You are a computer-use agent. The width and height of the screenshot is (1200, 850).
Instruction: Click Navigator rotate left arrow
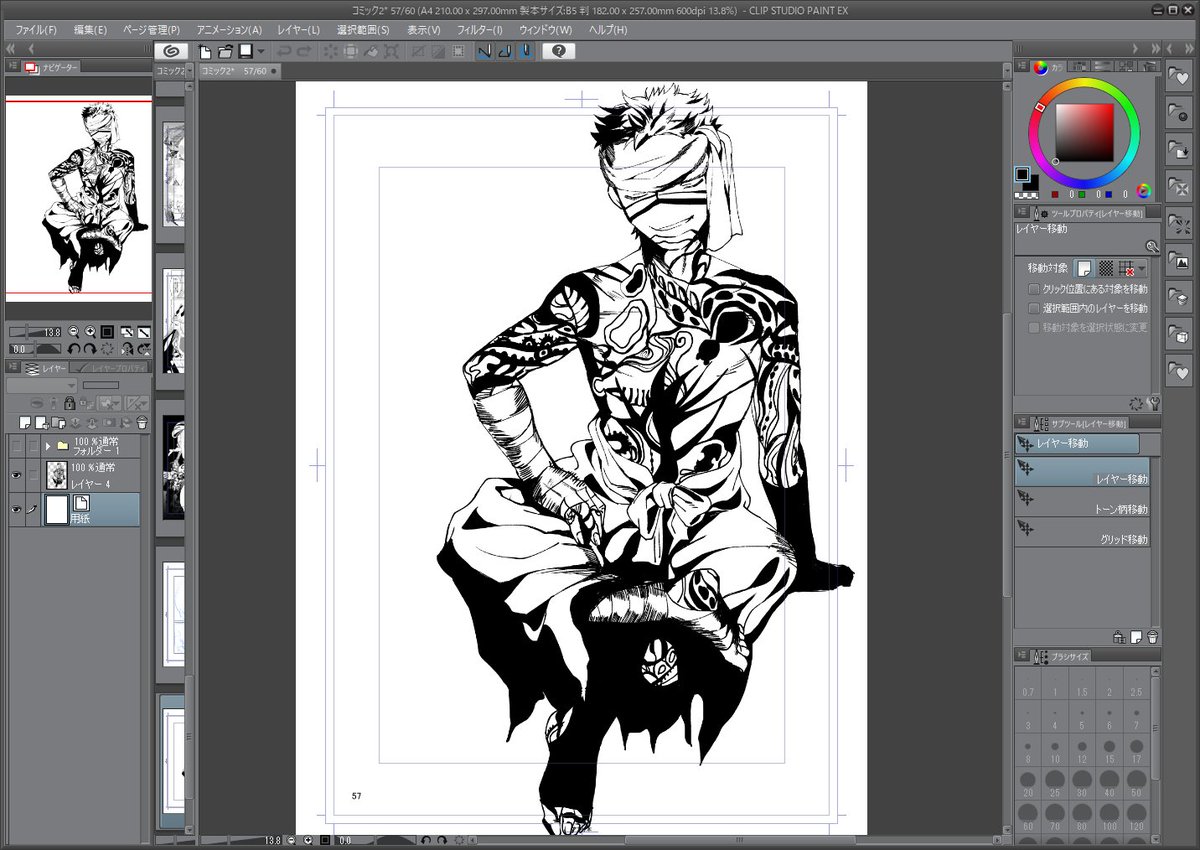coord(73,349)
